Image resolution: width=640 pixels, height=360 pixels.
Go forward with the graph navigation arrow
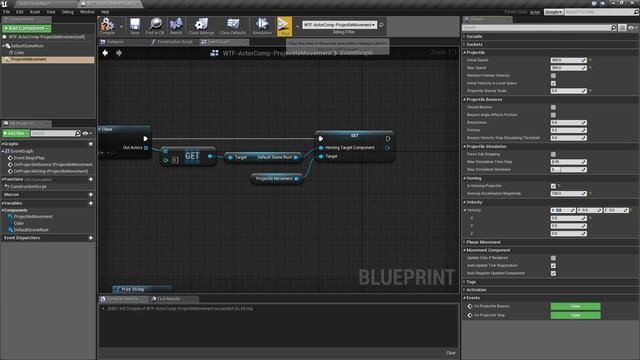point(119,53)
